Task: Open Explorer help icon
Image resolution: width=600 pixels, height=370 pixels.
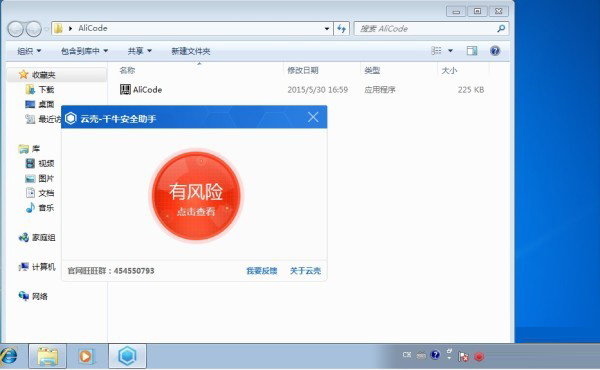Action: click(x=495, y=51)
